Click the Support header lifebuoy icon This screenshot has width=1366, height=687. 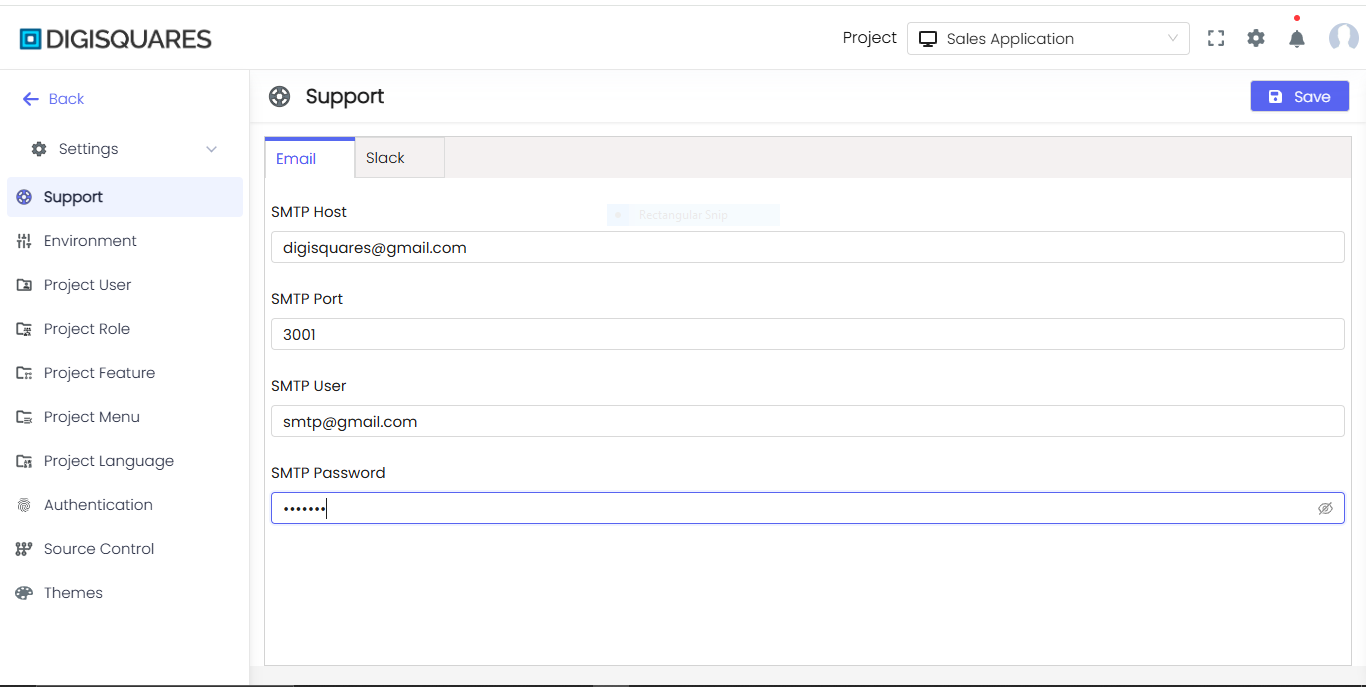[x=280, y=97]
